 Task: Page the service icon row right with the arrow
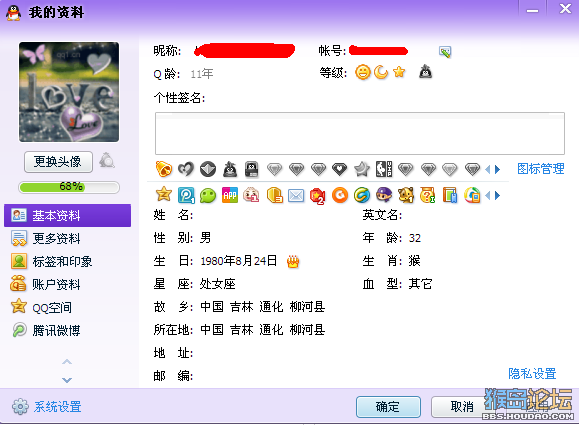pos(497,195)
